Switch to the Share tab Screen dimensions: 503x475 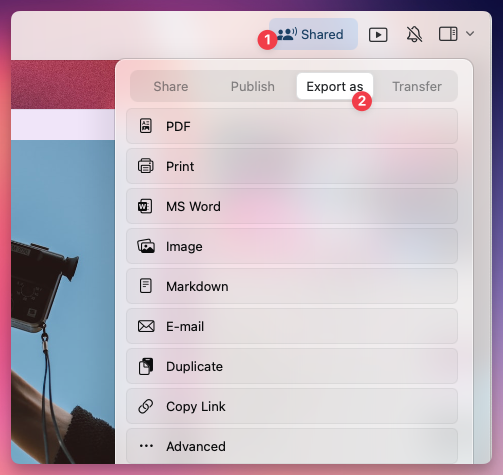point(171,86)
